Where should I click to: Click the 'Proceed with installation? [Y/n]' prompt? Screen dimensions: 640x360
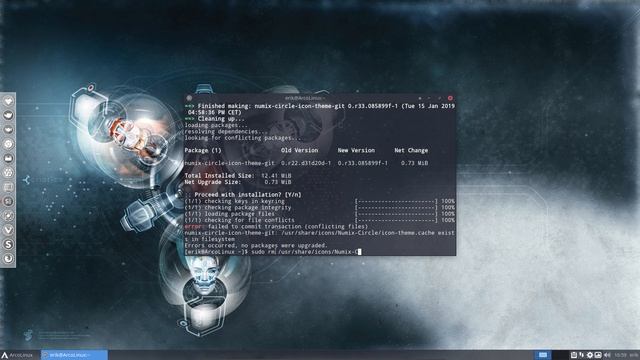tap(243, 195)
